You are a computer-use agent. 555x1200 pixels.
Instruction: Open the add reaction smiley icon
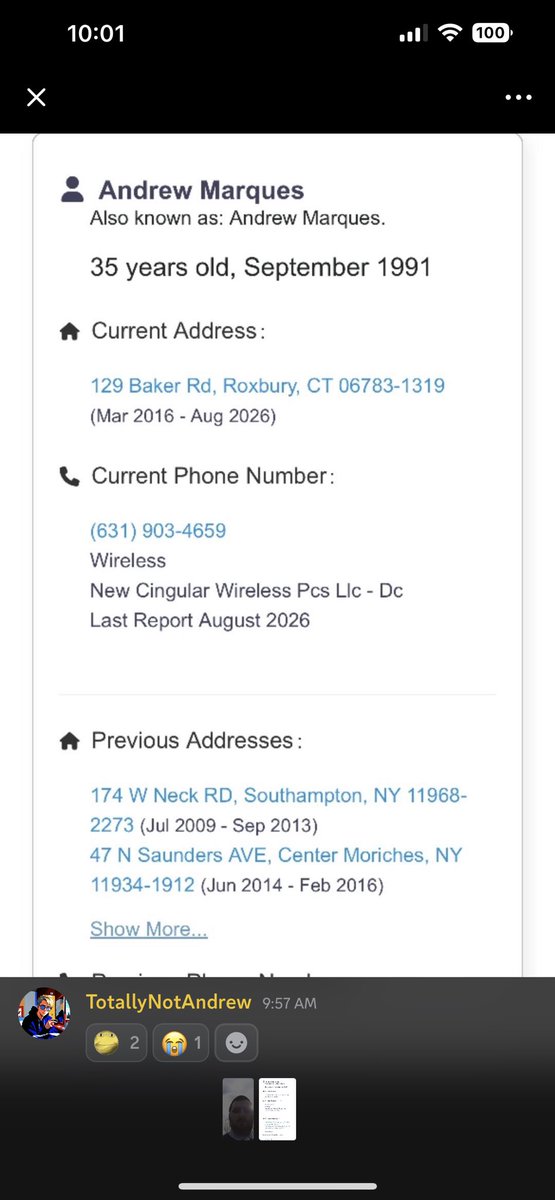(x=235, y=1043)
